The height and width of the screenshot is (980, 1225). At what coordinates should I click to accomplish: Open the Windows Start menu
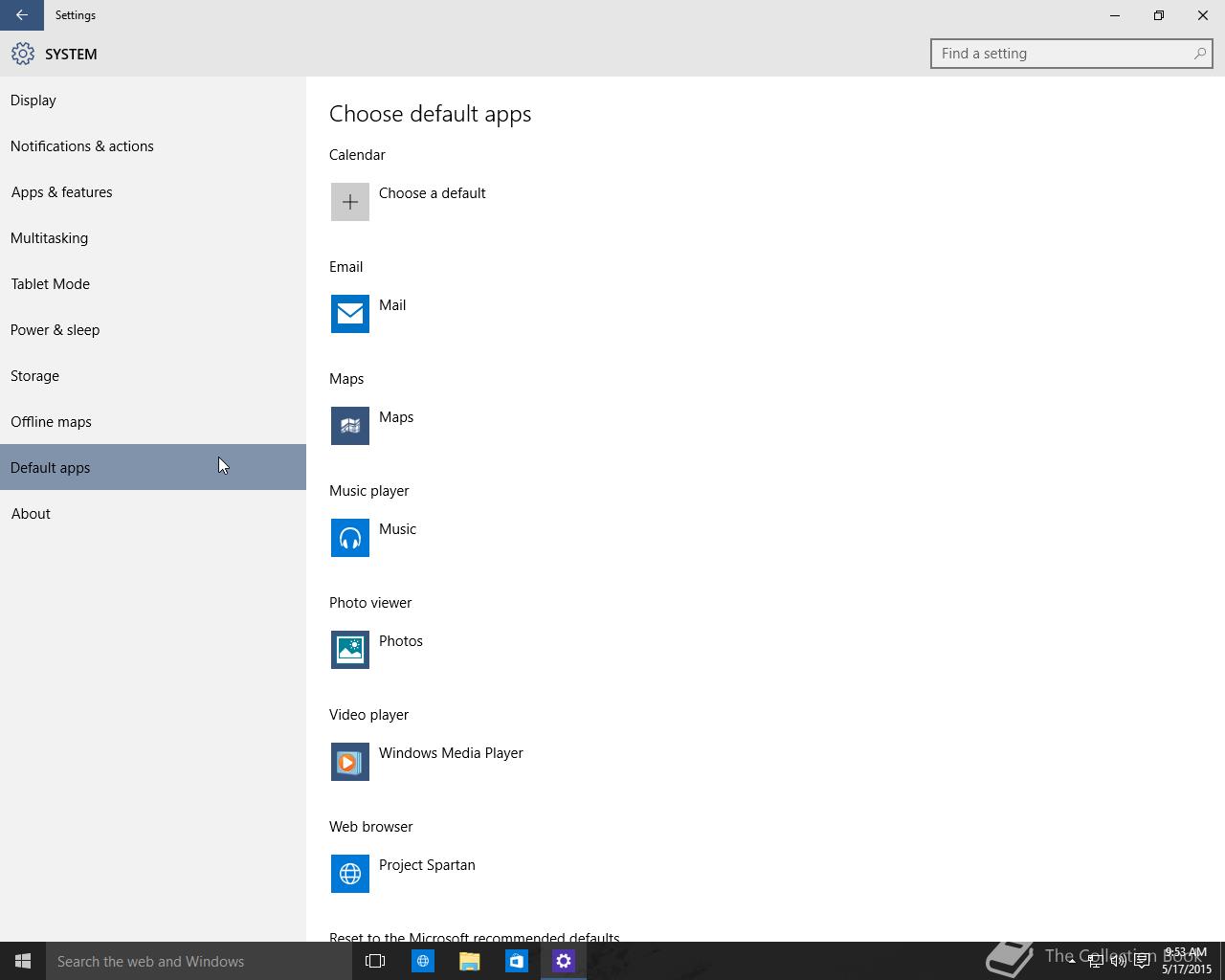coord(23,961)
